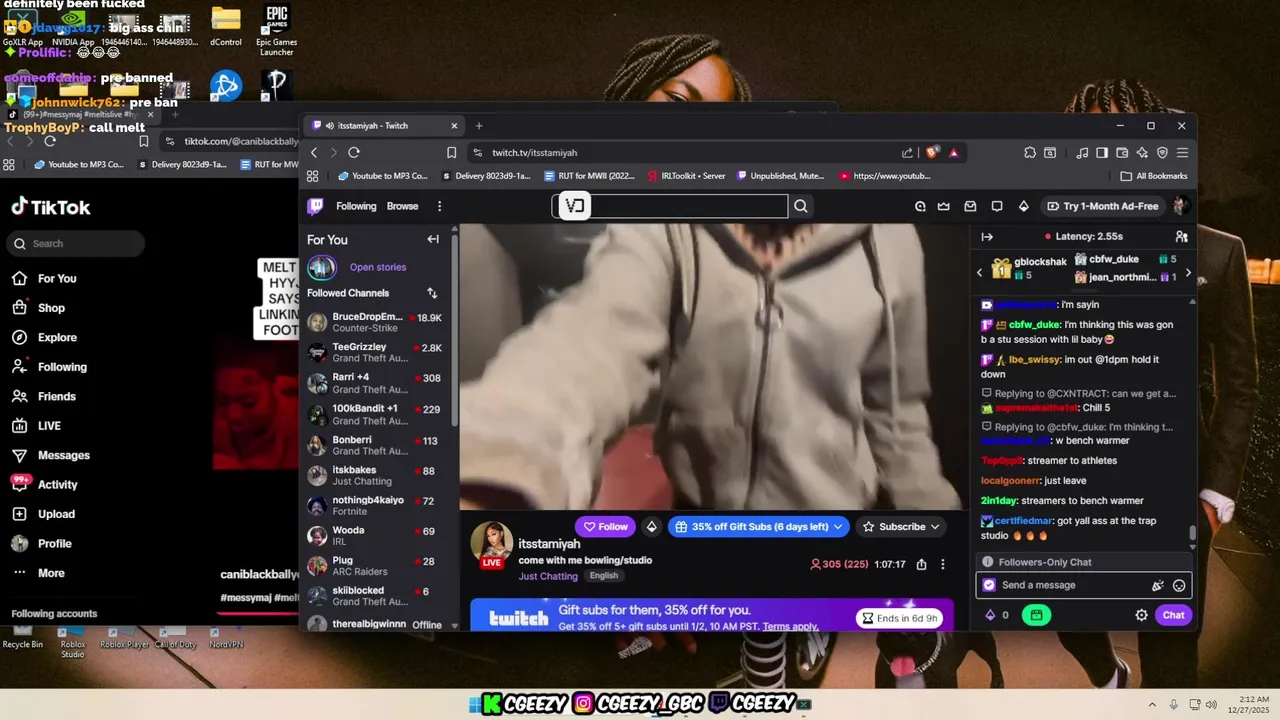This screenshot has width=1280, height=720.
Task: Collapse the For You sidebar
Action: coord(433,239)
